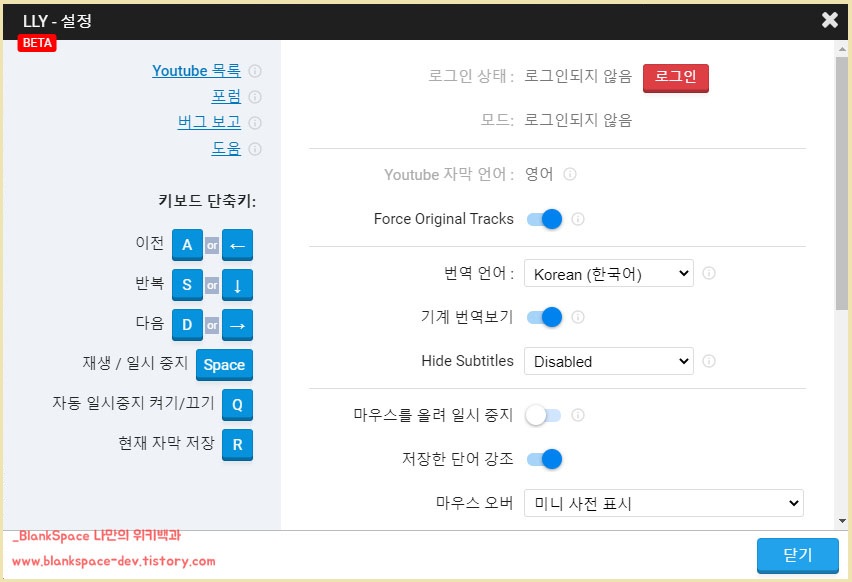Open the 번역 언어 Korean dropdown
The image size is (852, 582).
click(x=609, y=273)
